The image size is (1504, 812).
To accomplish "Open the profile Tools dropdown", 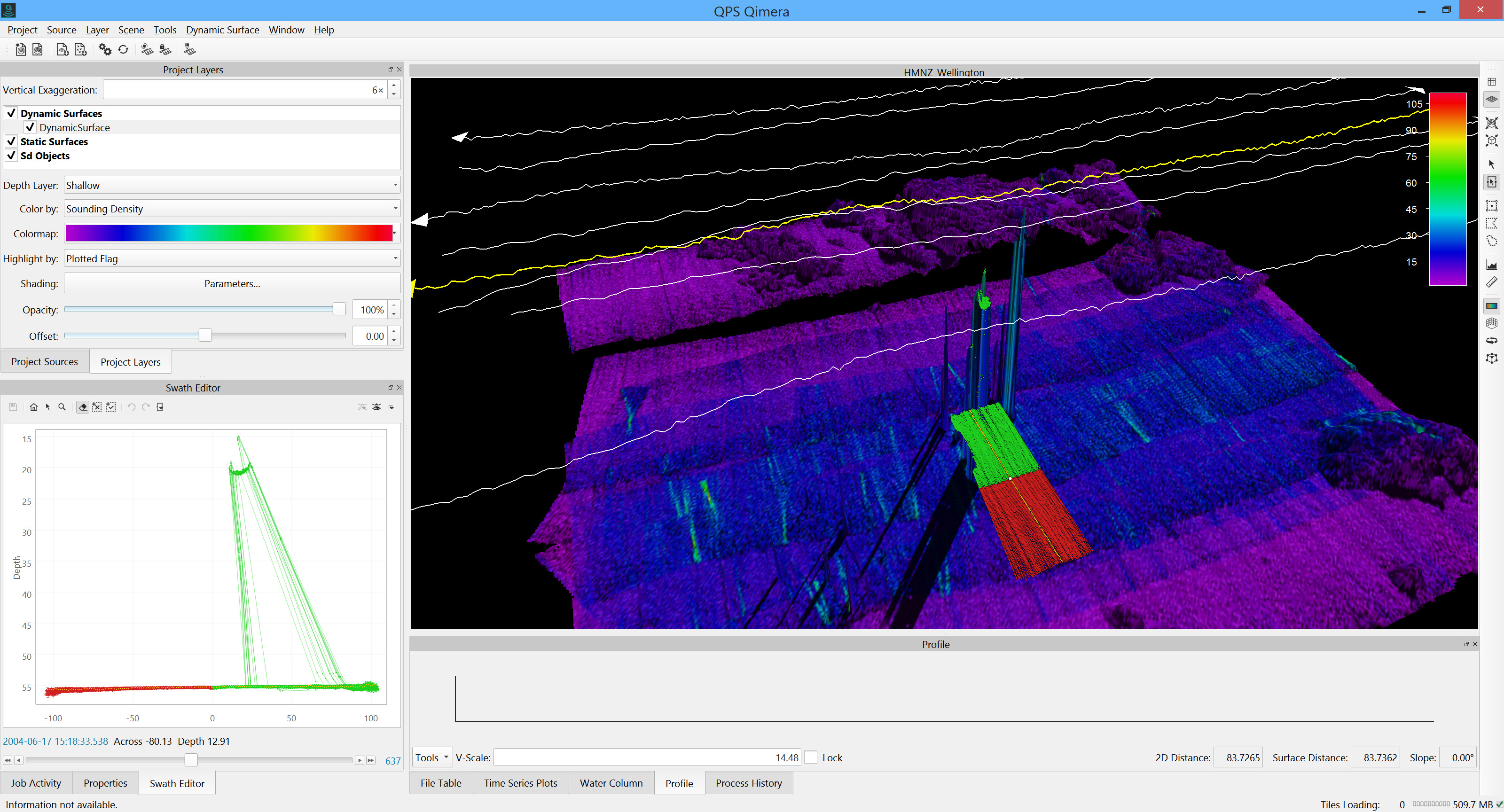I will click(x=432, y=757).
